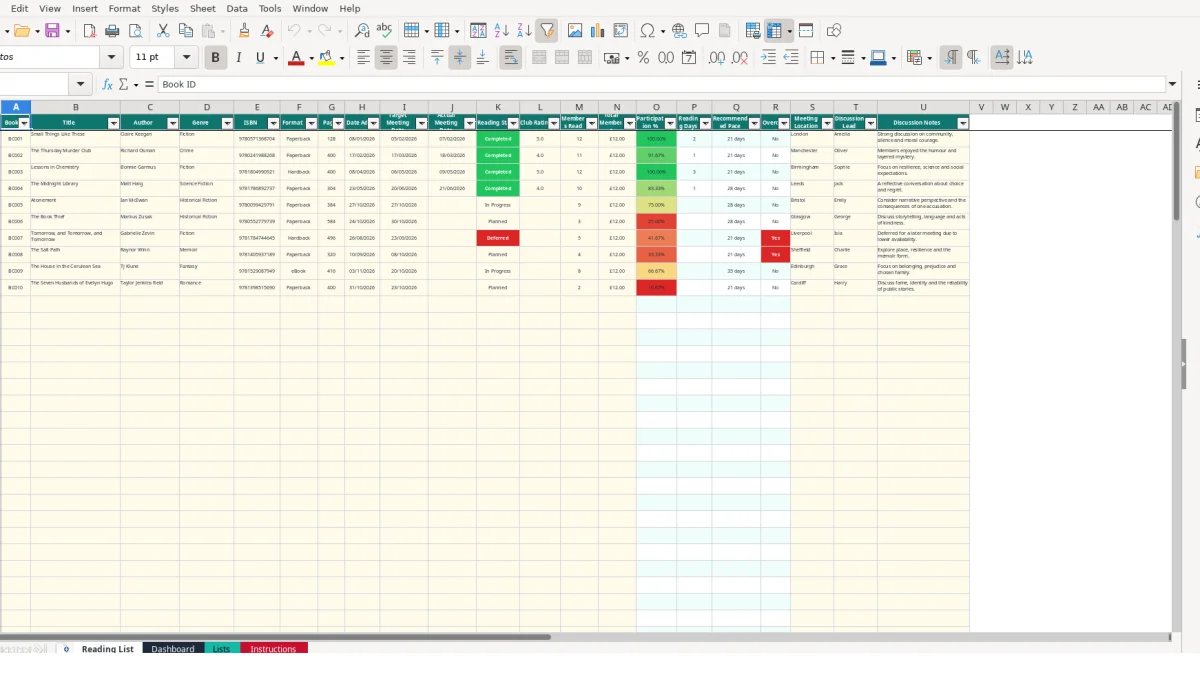Click the Insert Image icon
The image size is (1200, 675).
pyautogui.click(x=575, y=31)
